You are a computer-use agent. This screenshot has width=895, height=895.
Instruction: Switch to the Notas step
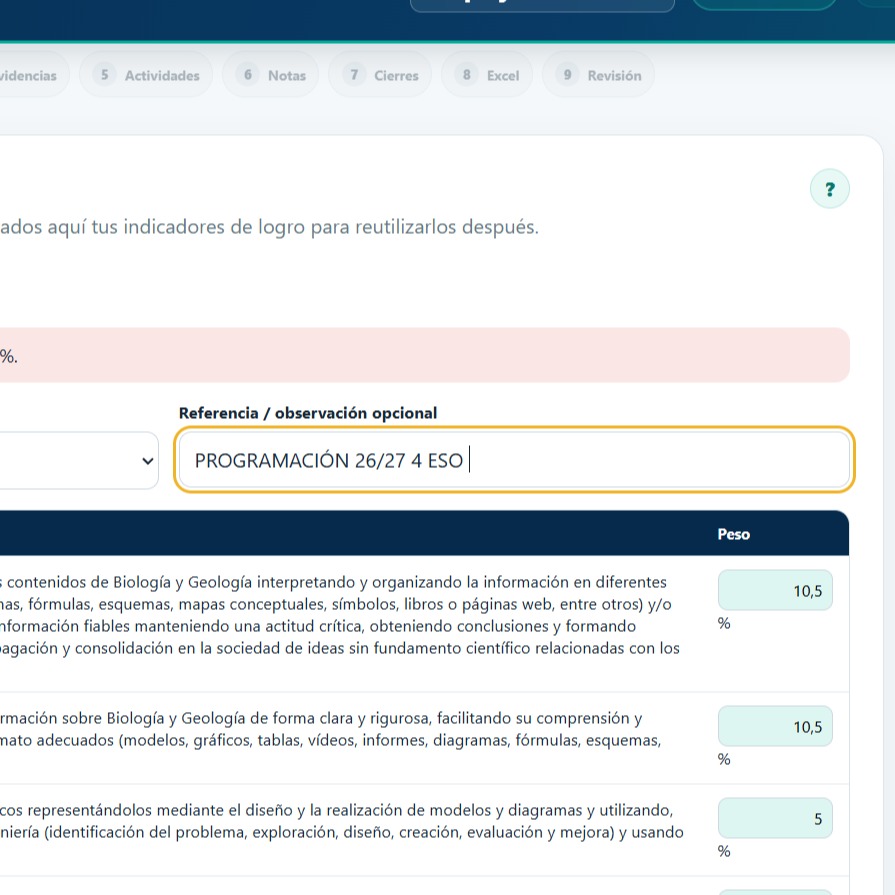pyautogui.click(x=271, y=75)
